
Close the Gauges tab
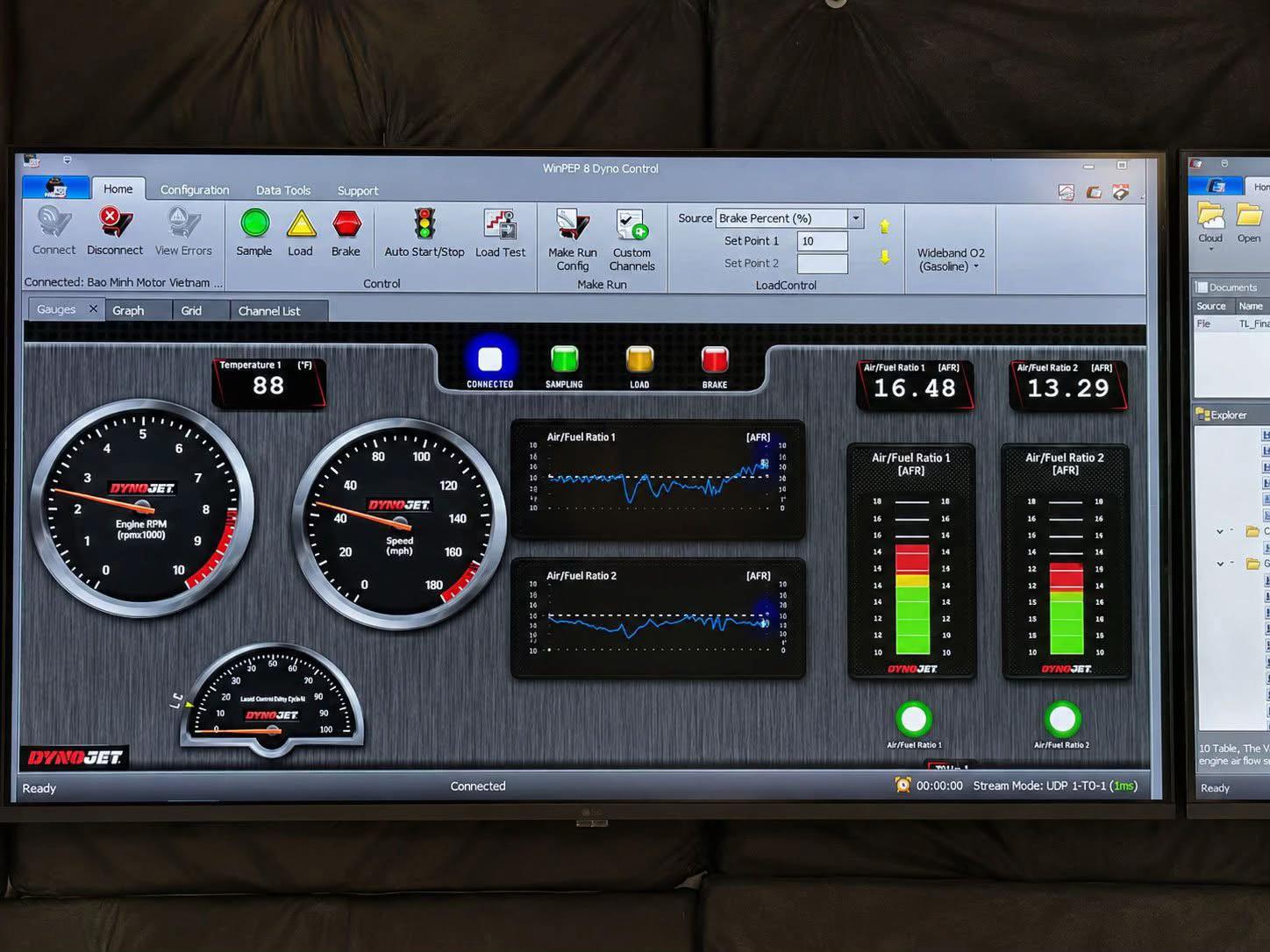click(93, 309)
